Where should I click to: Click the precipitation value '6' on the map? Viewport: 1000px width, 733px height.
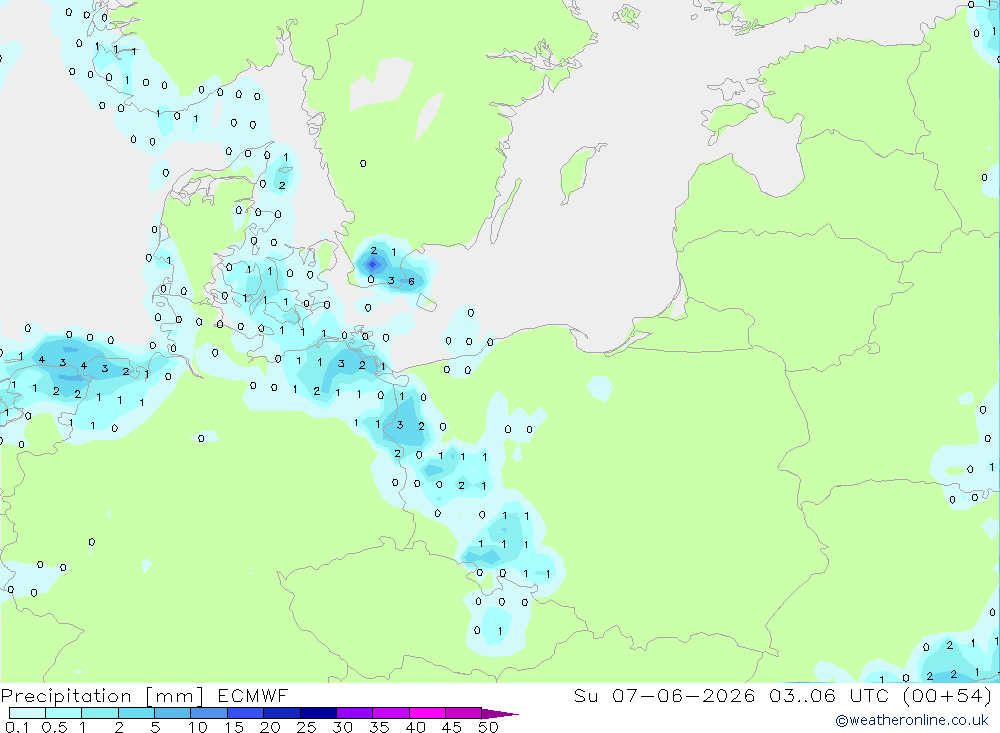[x=411, y=281]
